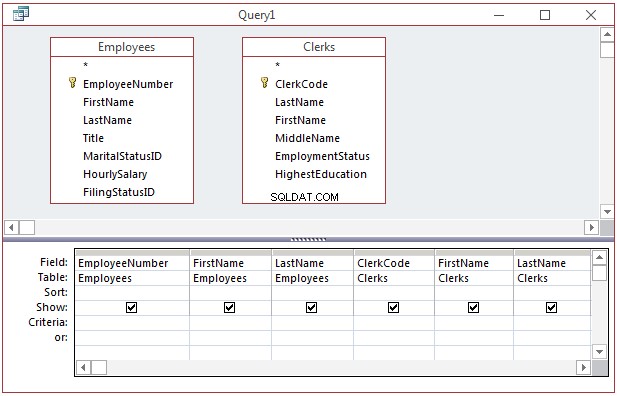Open the Table cell showing Clerks under ClerkCode
Screen dimensions: 617x396
(x=394, y=278)
